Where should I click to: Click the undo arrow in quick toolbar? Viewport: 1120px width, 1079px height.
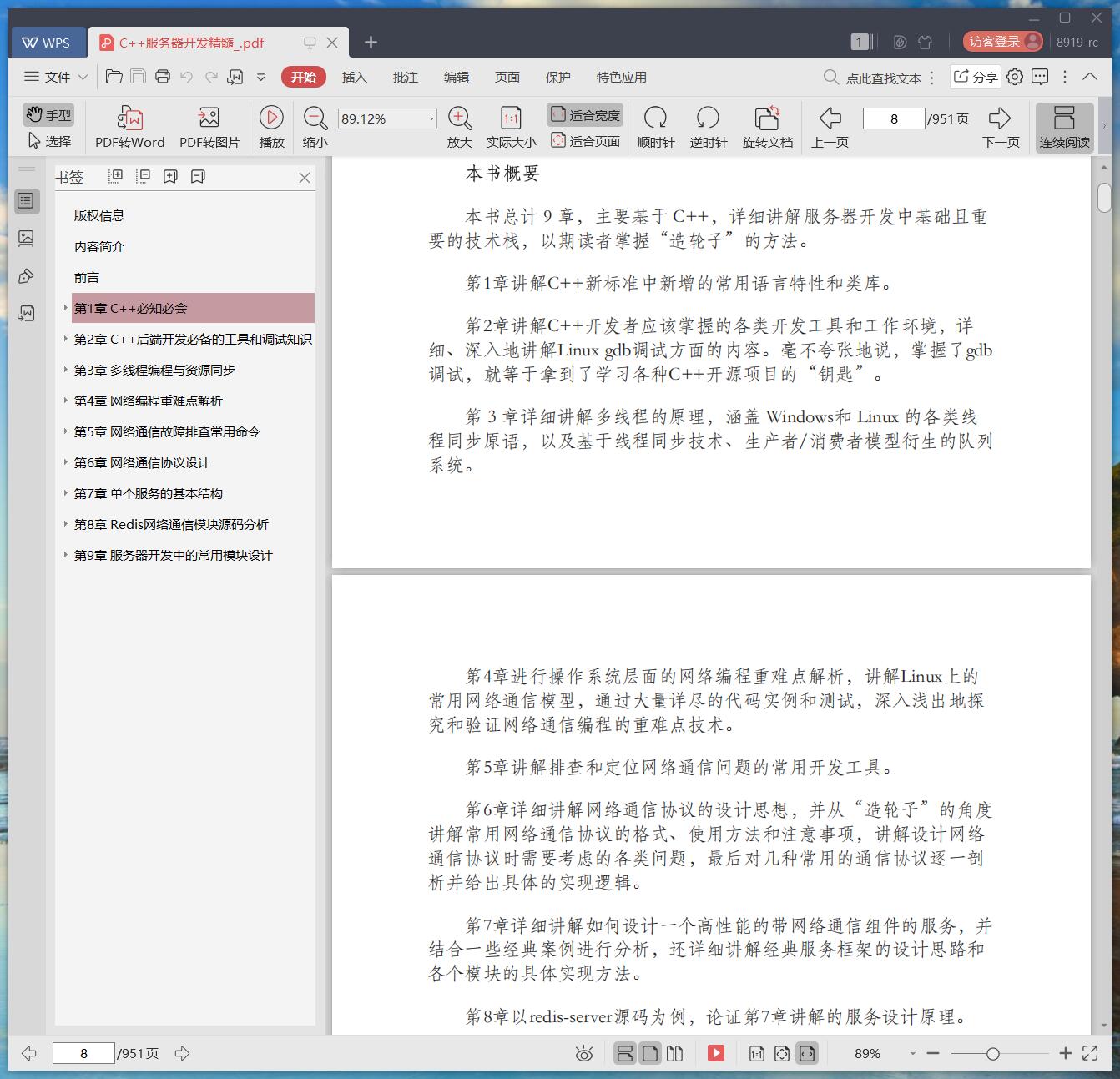tap(187, 77)
